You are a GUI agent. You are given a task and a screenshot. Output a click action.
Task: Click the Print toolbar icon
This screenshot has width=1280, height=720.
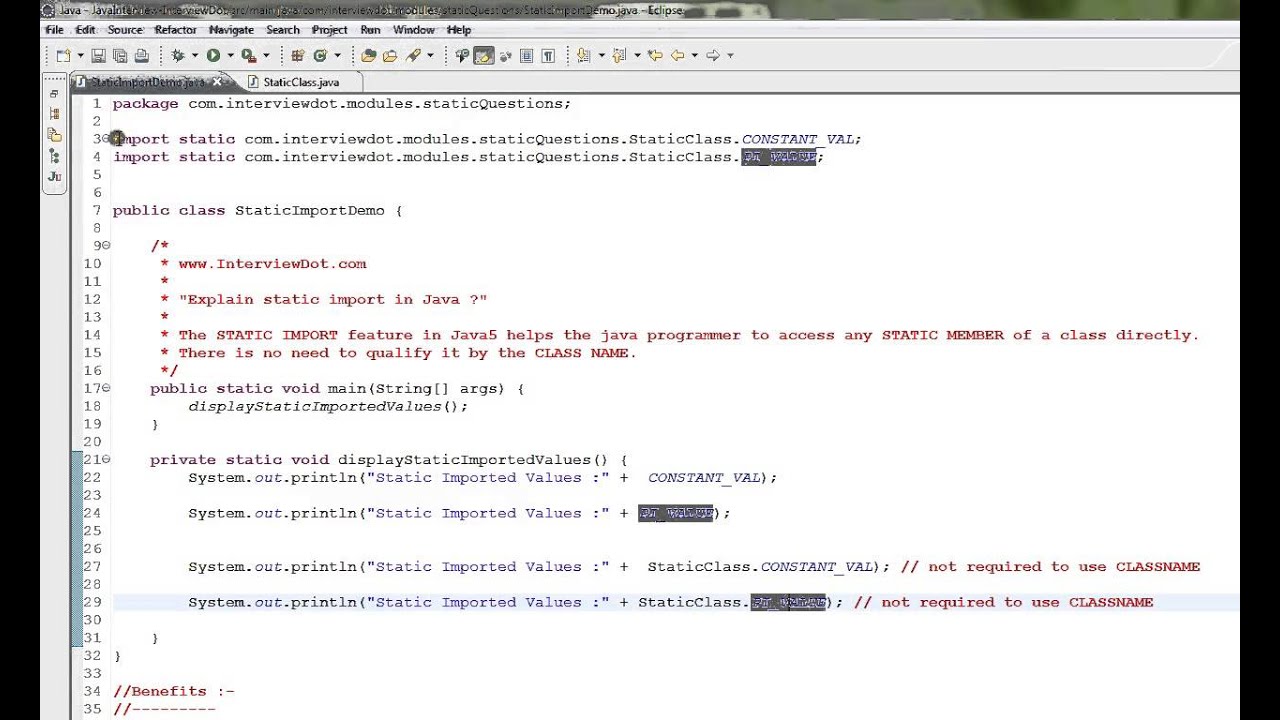click(x=141, y=55)
